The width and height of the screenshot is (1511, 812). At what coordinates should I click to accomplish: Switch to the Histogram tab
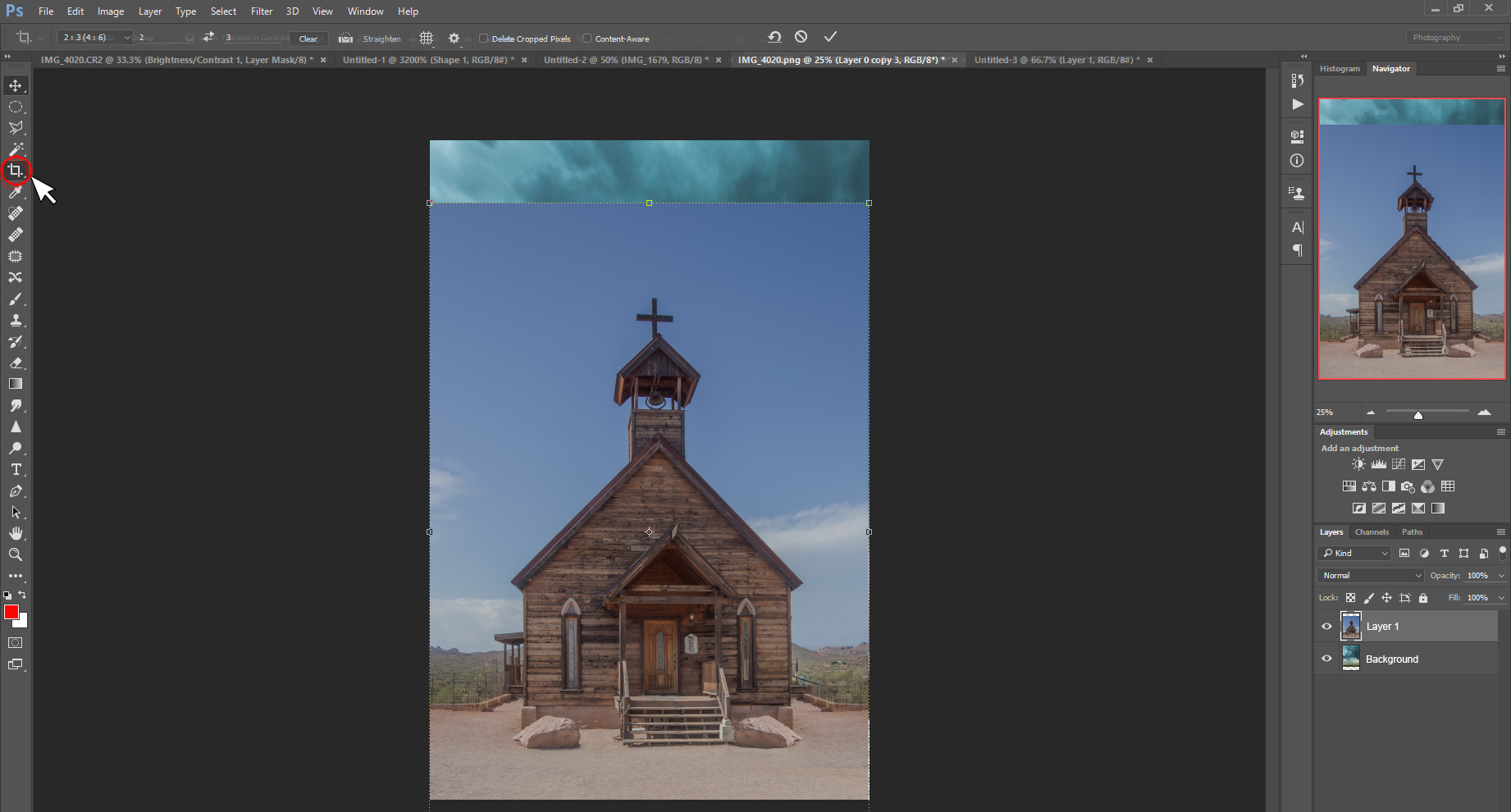(1340, 69)
